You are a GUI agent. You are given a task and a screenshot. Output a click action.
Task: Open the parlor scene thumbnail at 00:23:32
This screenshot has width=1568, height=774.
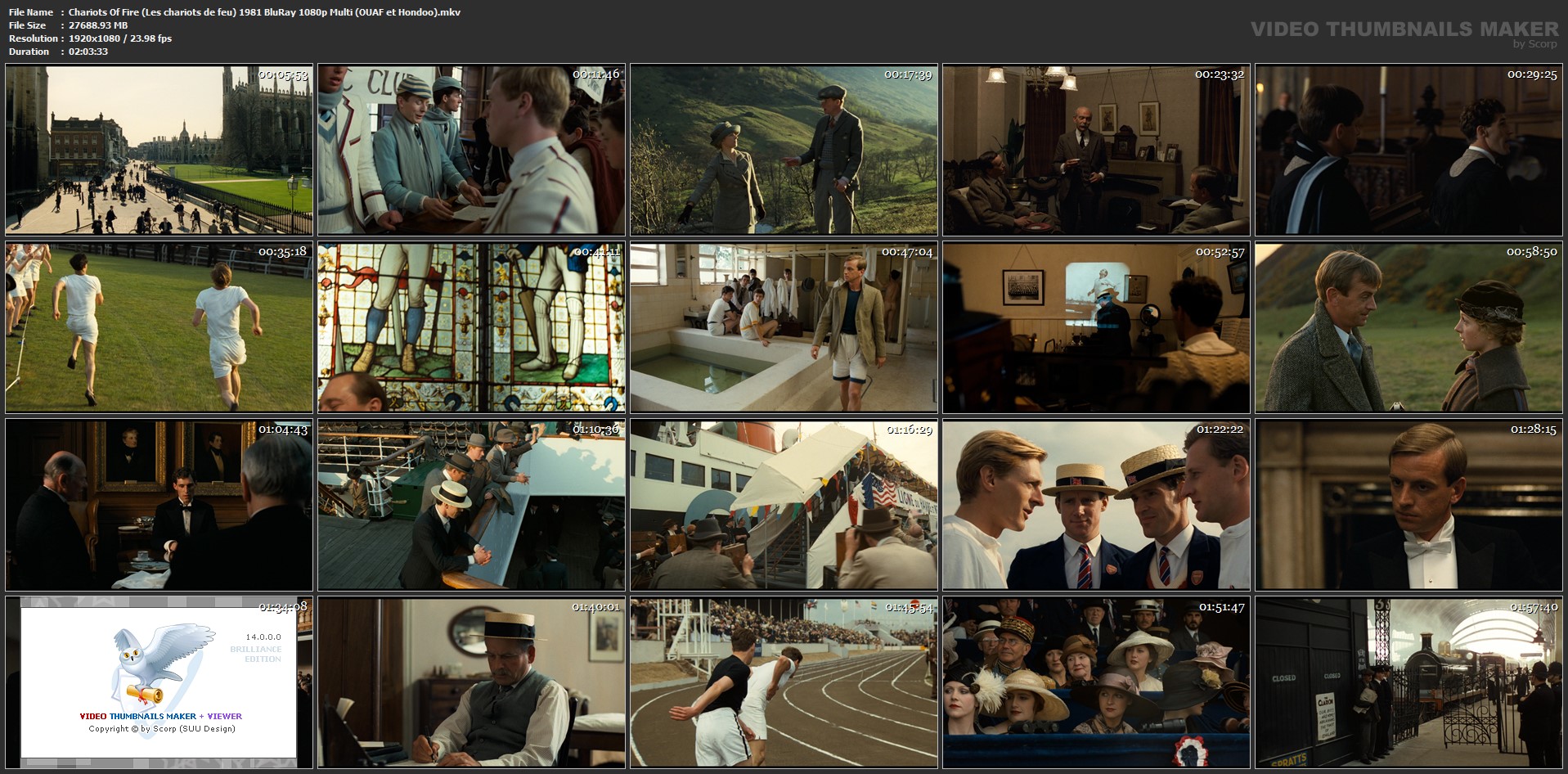pos(1097,151)
